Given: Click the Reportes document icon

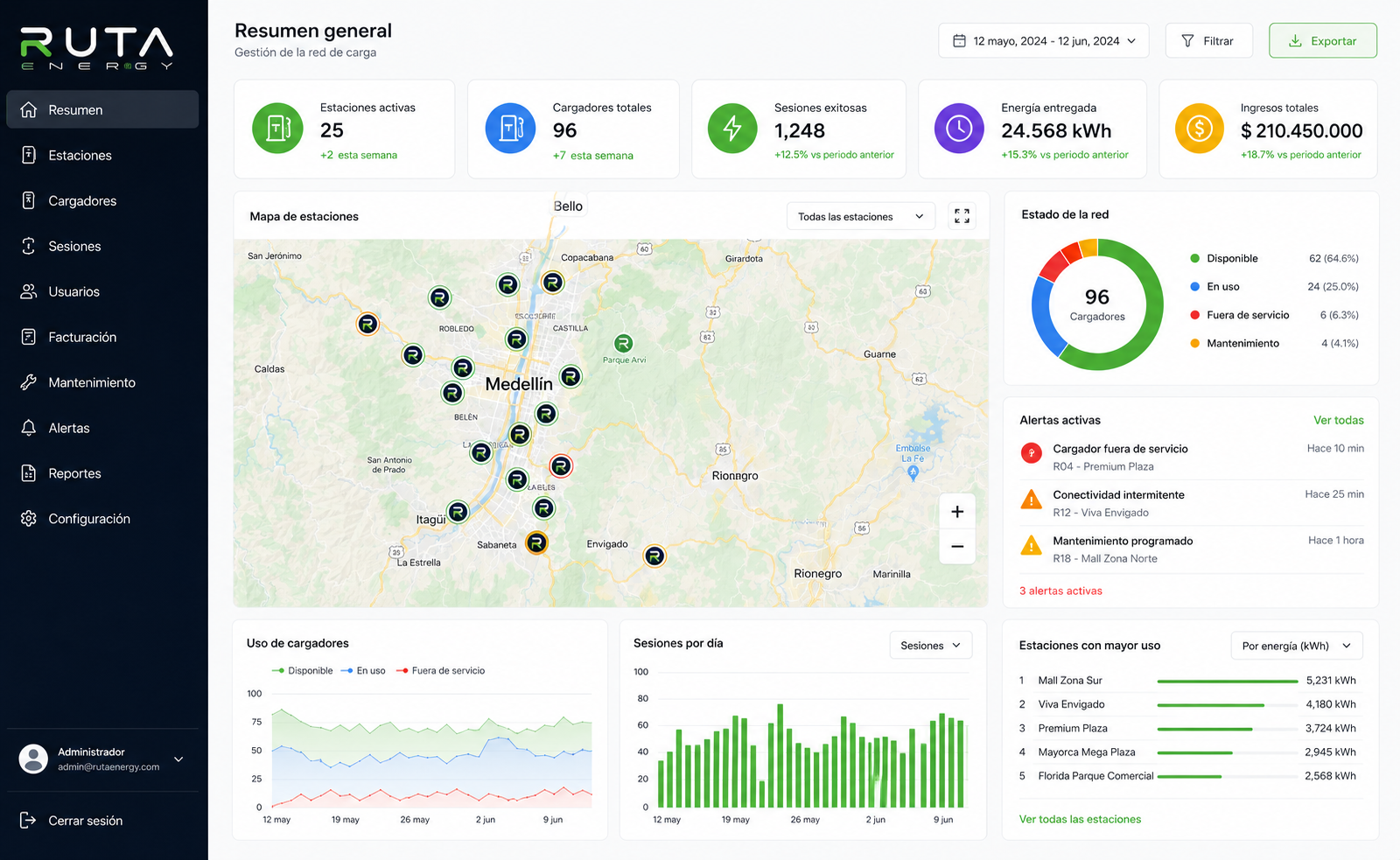Looking at the screenshot, I should coord(29,473).
